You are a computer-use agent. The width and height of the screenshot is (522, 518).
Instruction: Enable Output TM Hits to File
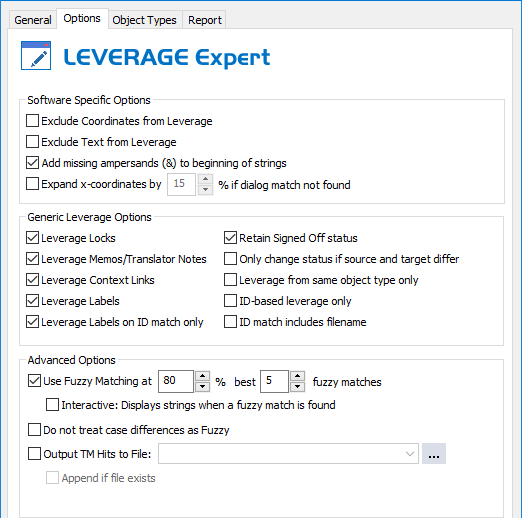tap(34, 454)
